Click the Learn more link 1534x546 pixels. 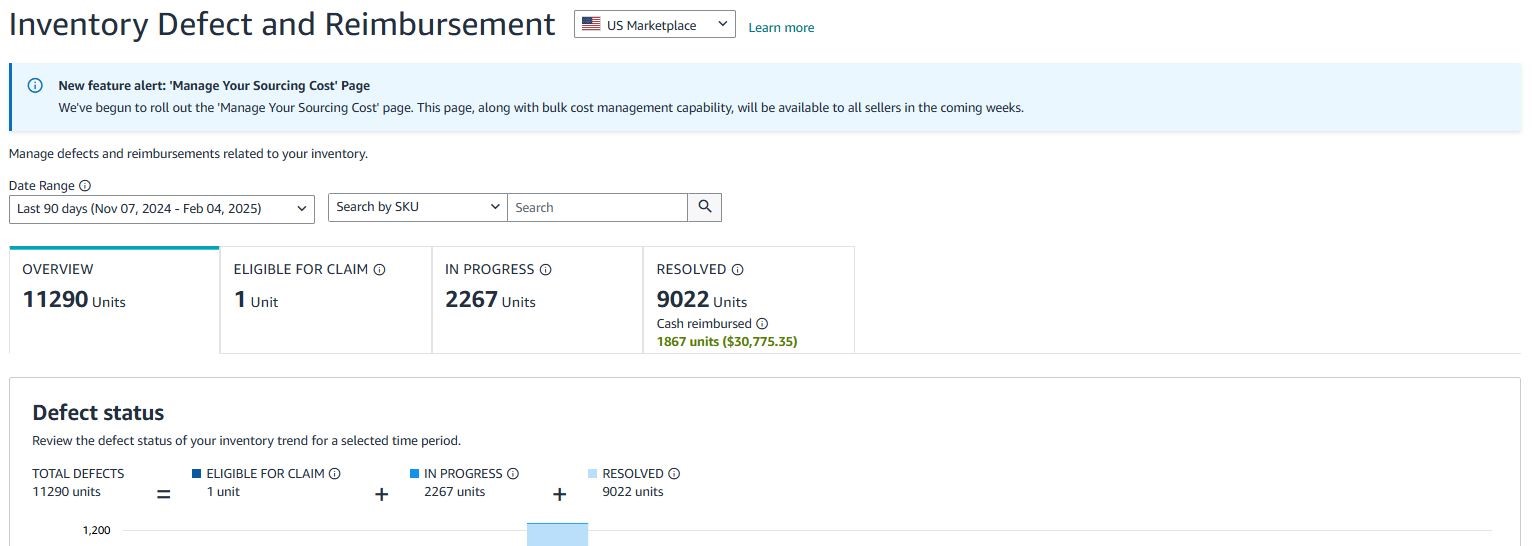781,28
